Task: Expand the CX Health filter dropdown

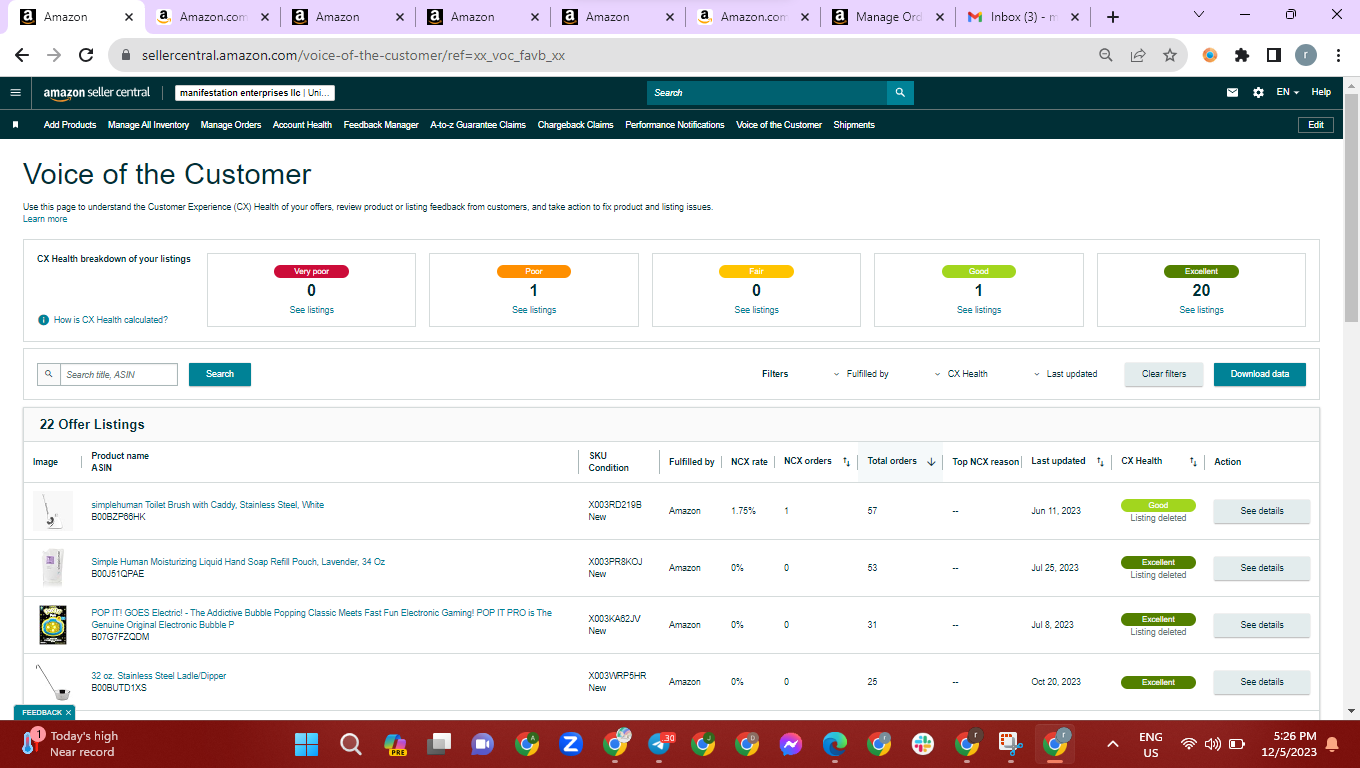Action: (961, 374)
